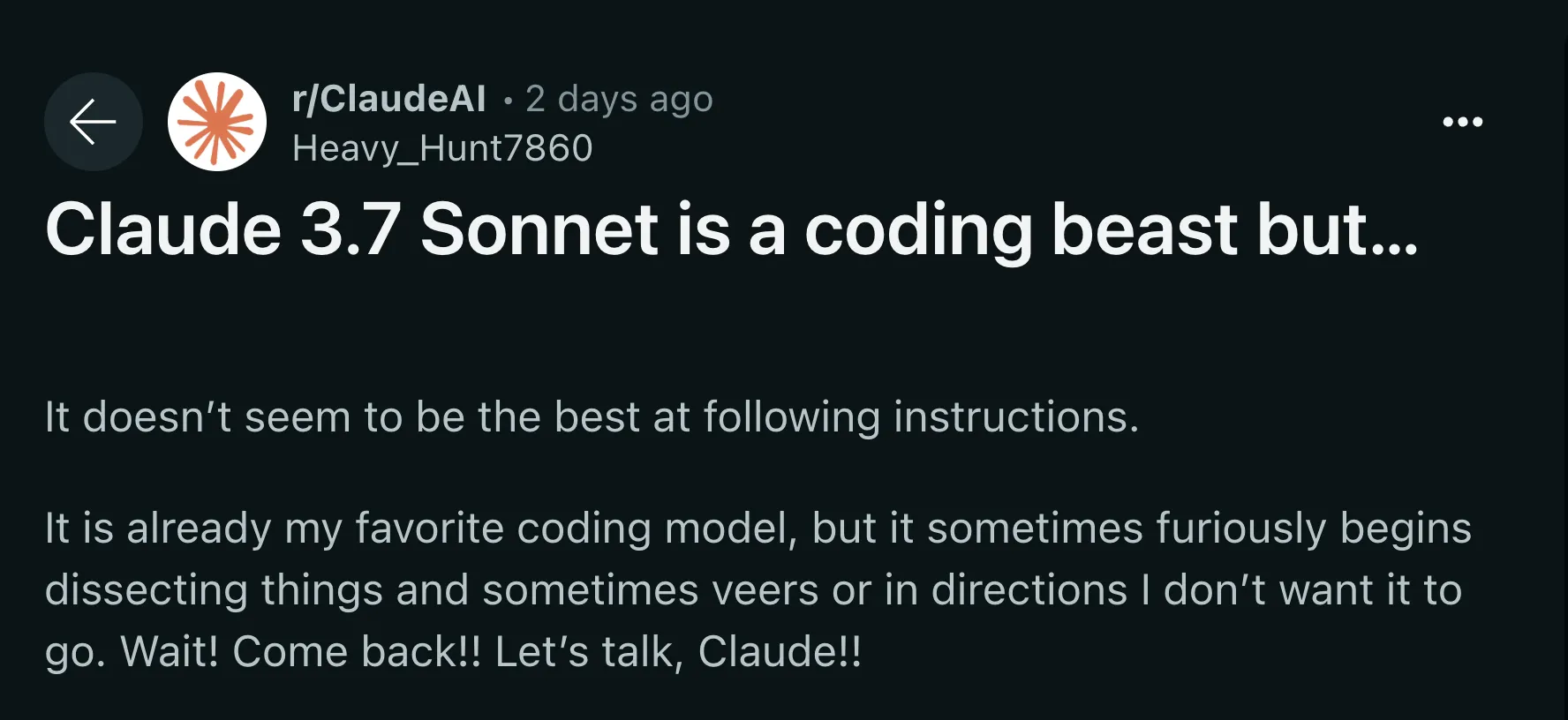Visit the r/ClaudeAI subreddit link
This screenshot has height=720, width=1568.
pyautogui.click(x=389, y=99)
